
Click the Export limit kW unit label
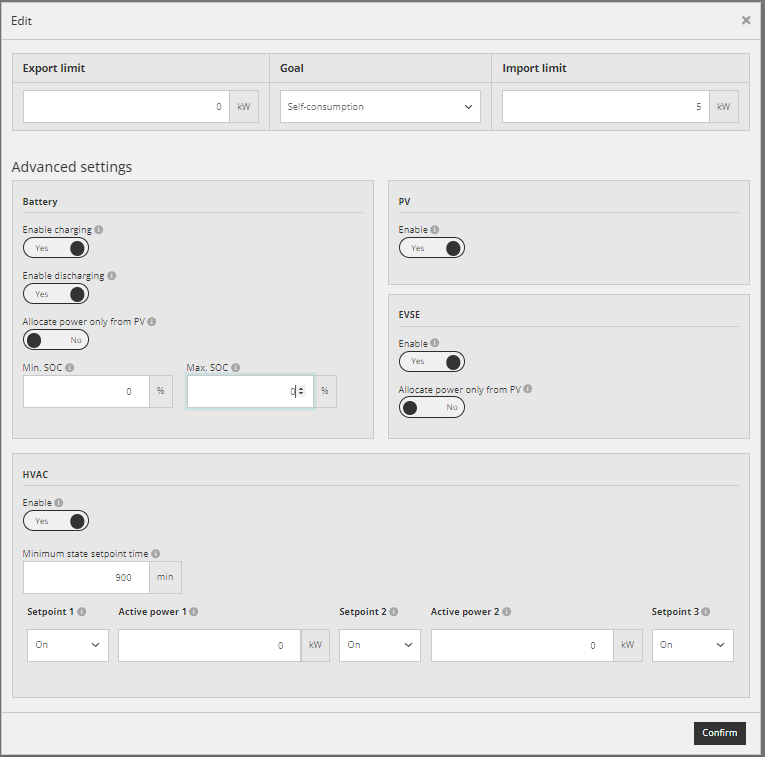click(x=244, y=106)
